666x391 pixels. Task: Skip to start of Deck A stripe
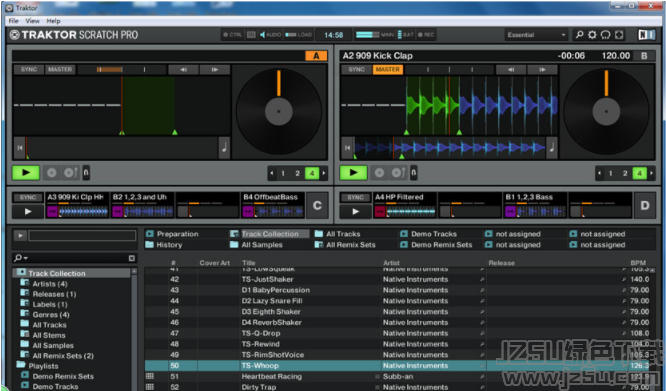click(x=20, y=148)
